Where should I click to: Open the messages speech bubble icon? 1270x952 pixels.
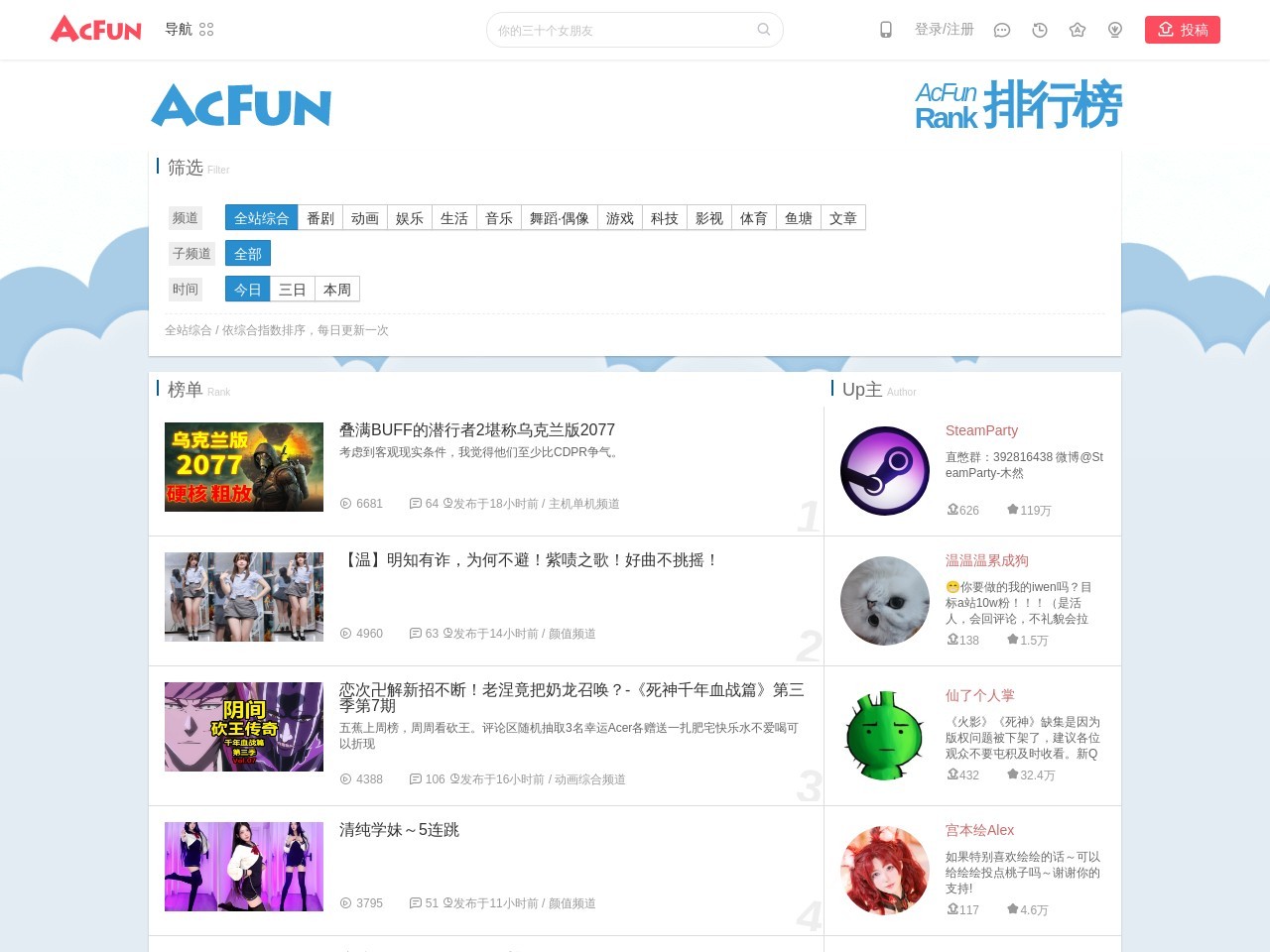coord(1002,30)
